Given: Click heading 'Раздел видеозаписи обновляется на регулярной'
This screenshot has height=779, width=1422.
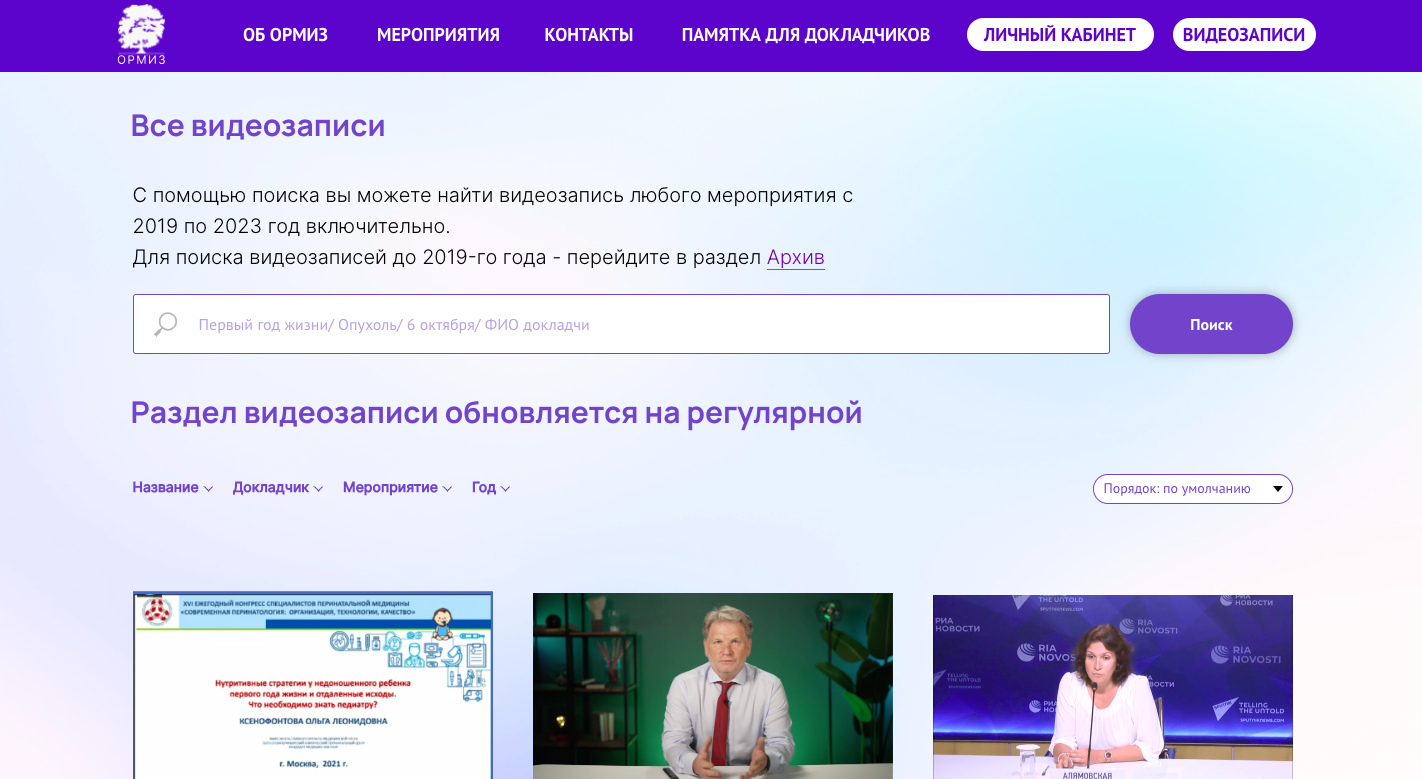Looking at the screenshot, I should 496,412.
